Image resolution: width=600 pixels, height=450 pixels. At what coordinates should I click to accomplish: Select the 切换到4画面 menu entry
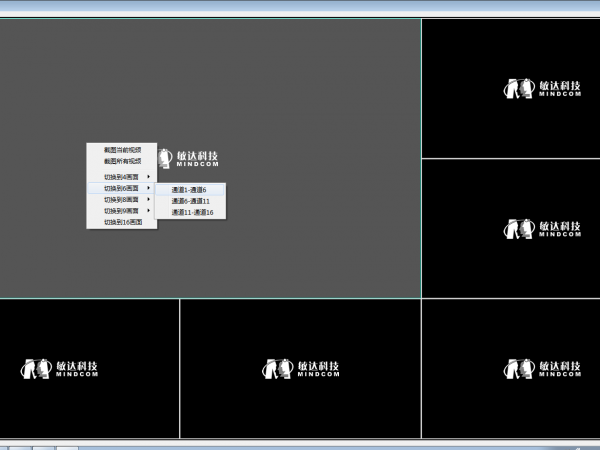point(121,177)
